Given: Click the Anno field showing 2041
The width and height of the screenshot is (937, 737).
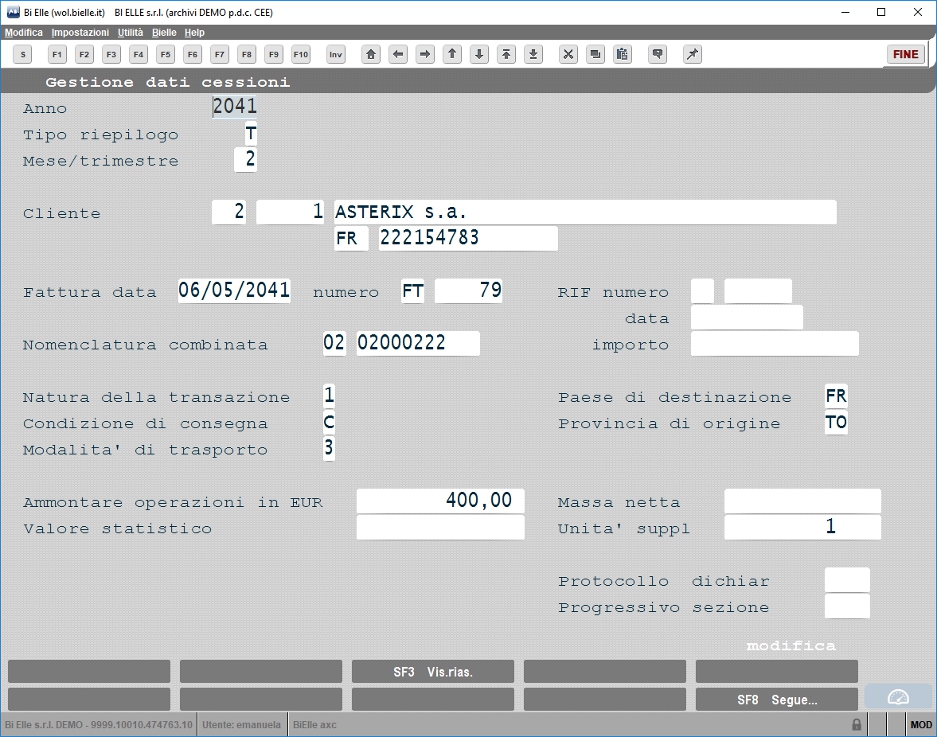Looking at the screenshot, I should click(x=235, y=106).
